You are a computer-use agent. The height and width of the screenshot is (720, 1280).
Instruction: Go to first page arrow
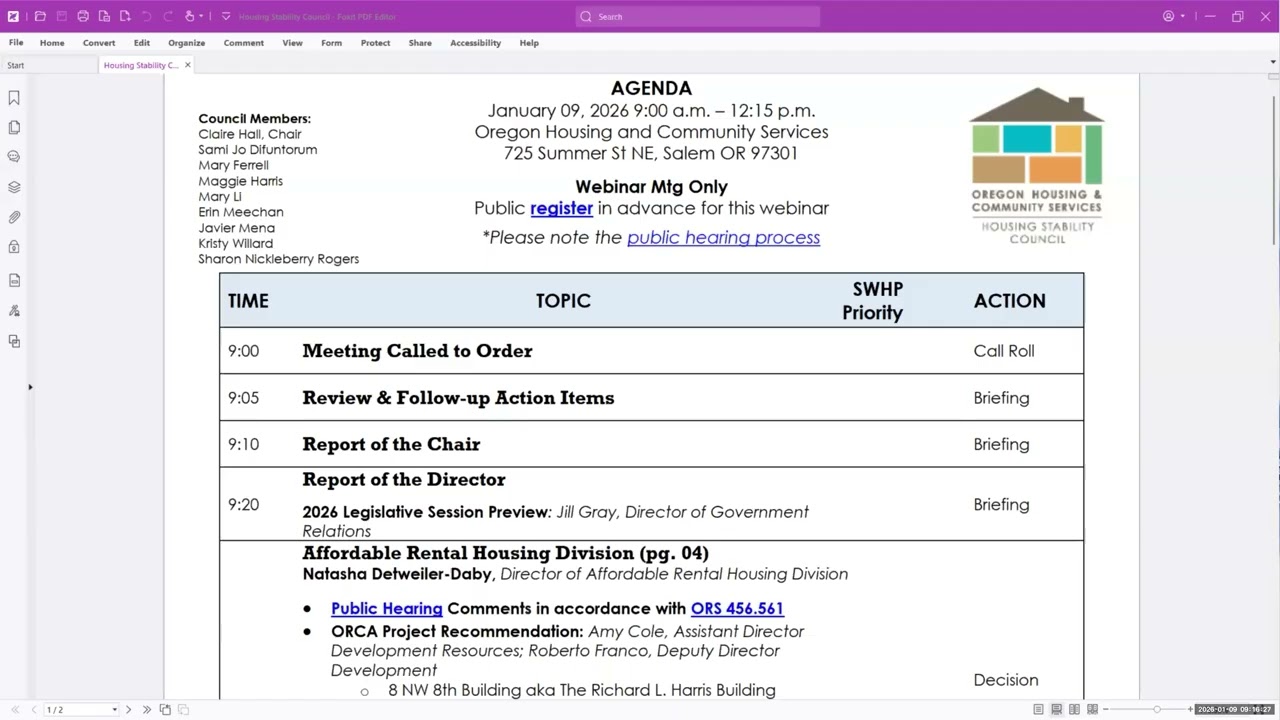tap(15, 710)
